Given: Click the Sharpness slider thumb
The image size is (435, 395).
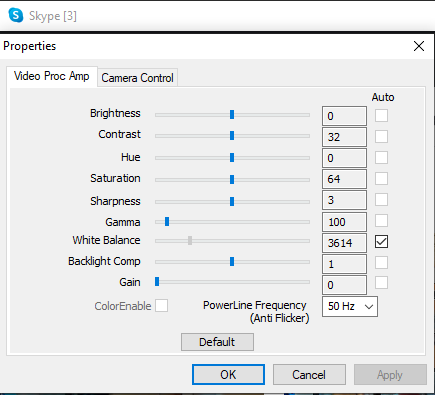Looking at the screenshot, I should [x=232, y=201].
